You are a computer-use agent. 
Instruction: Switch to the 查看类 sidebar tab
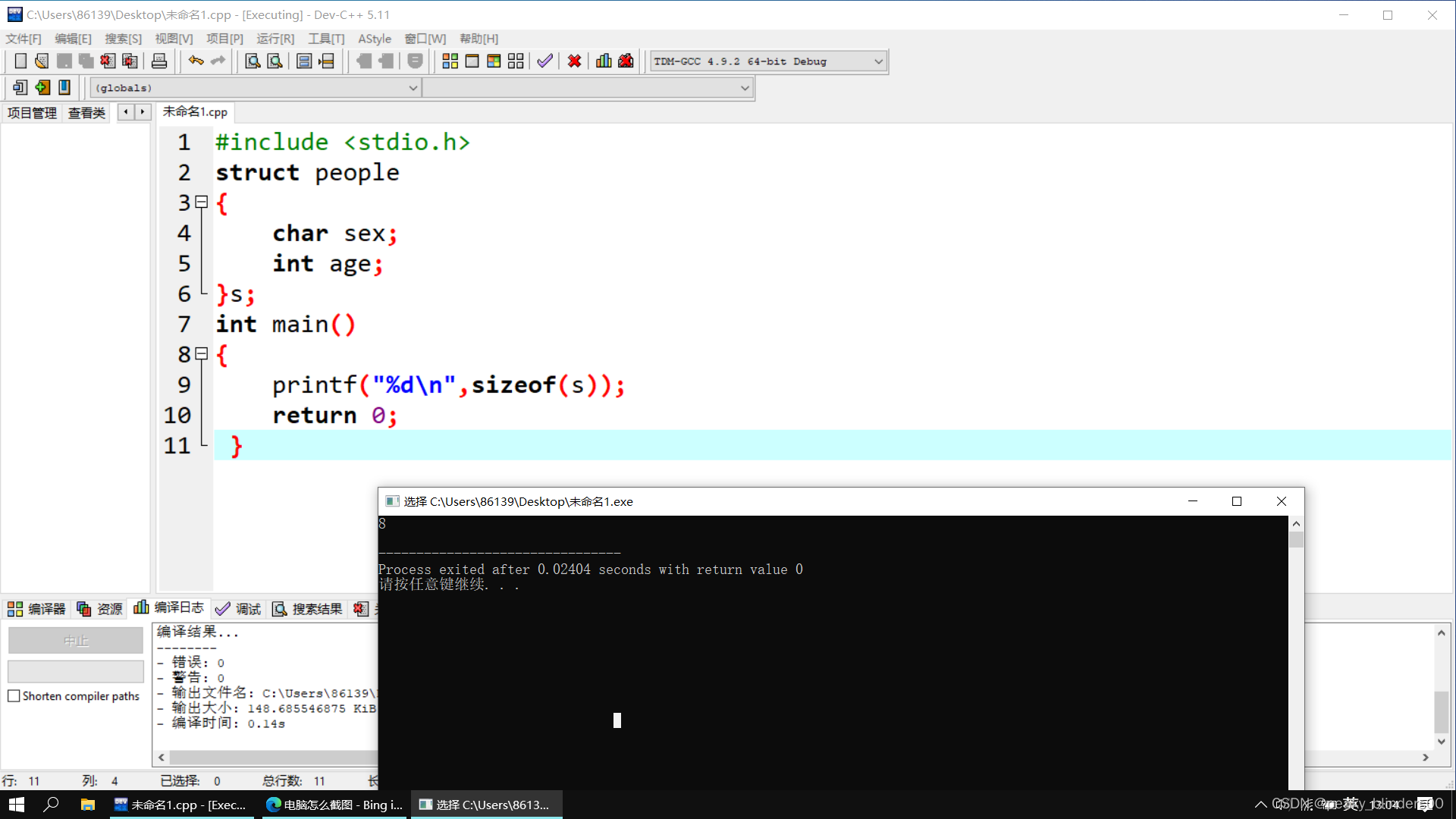86,113
